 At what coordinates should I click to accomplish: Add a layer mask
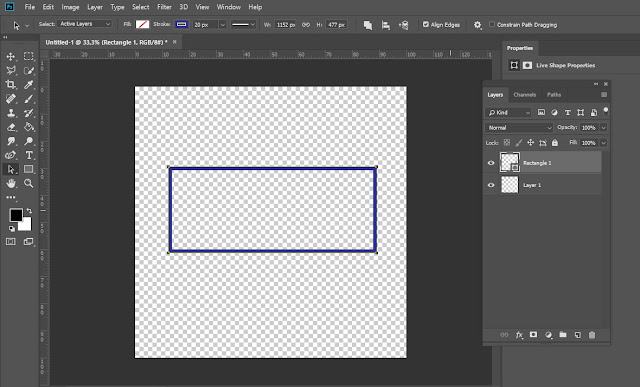(x=533, y=335)
